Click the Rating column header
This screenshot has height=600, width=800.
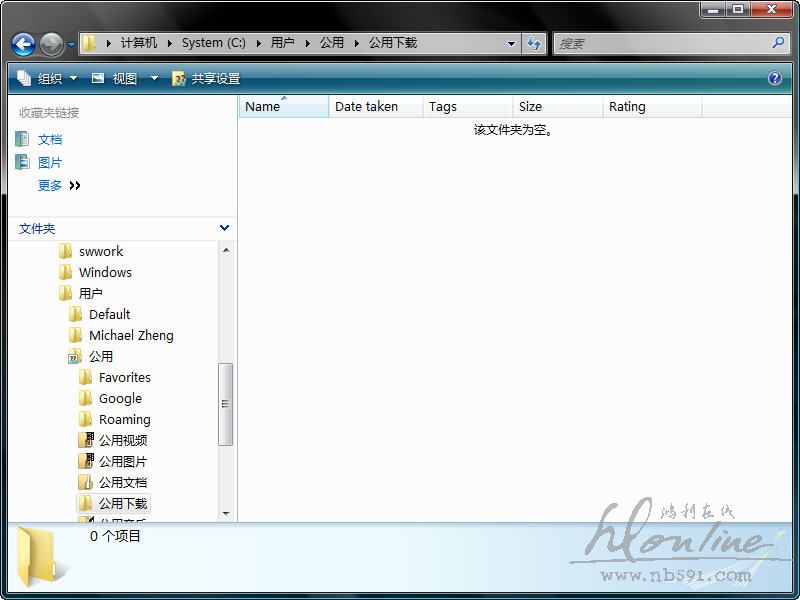click(653, 107)
